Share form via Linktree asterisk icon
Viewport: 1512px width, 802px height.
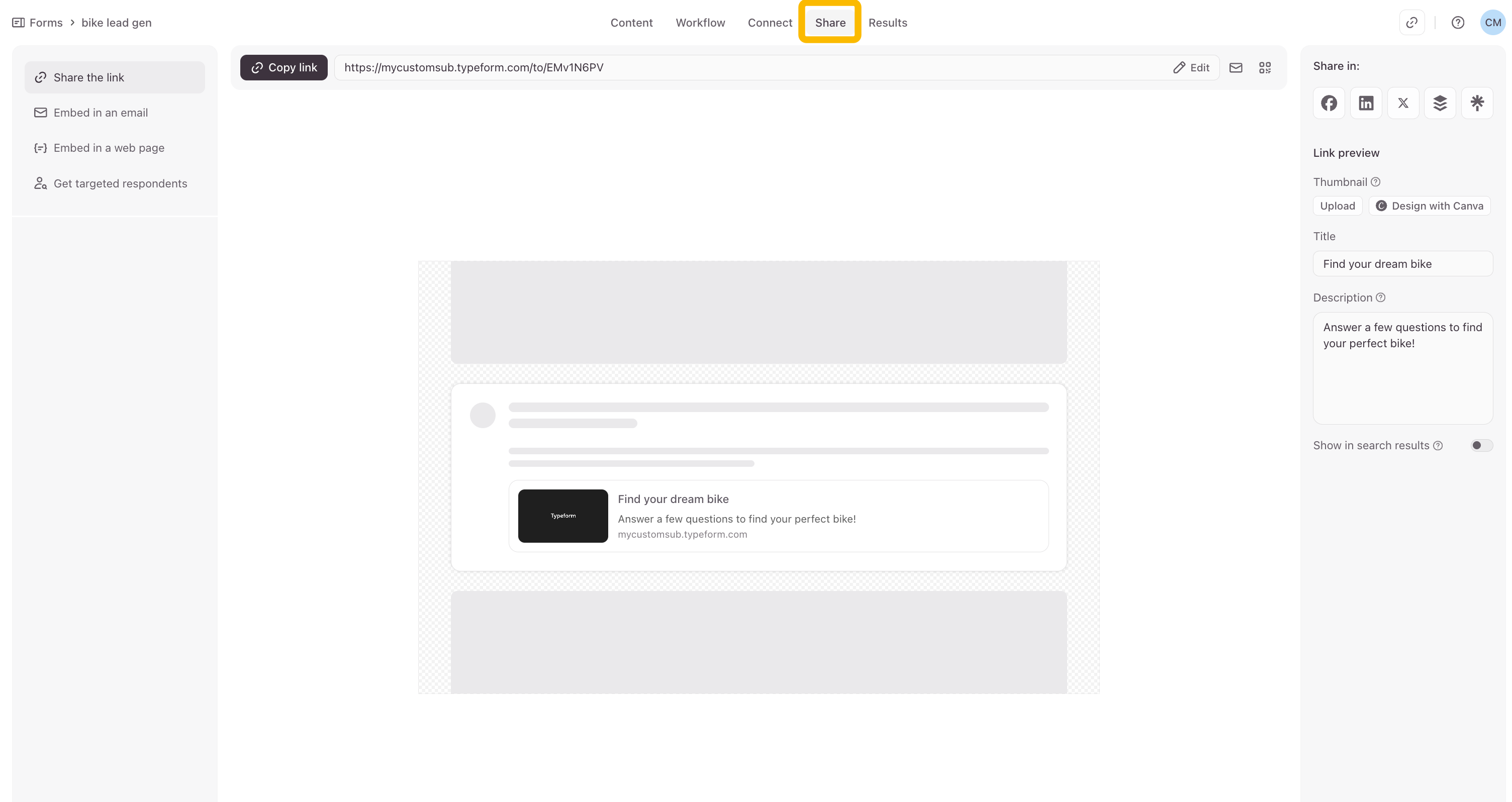pos(1477,103)
